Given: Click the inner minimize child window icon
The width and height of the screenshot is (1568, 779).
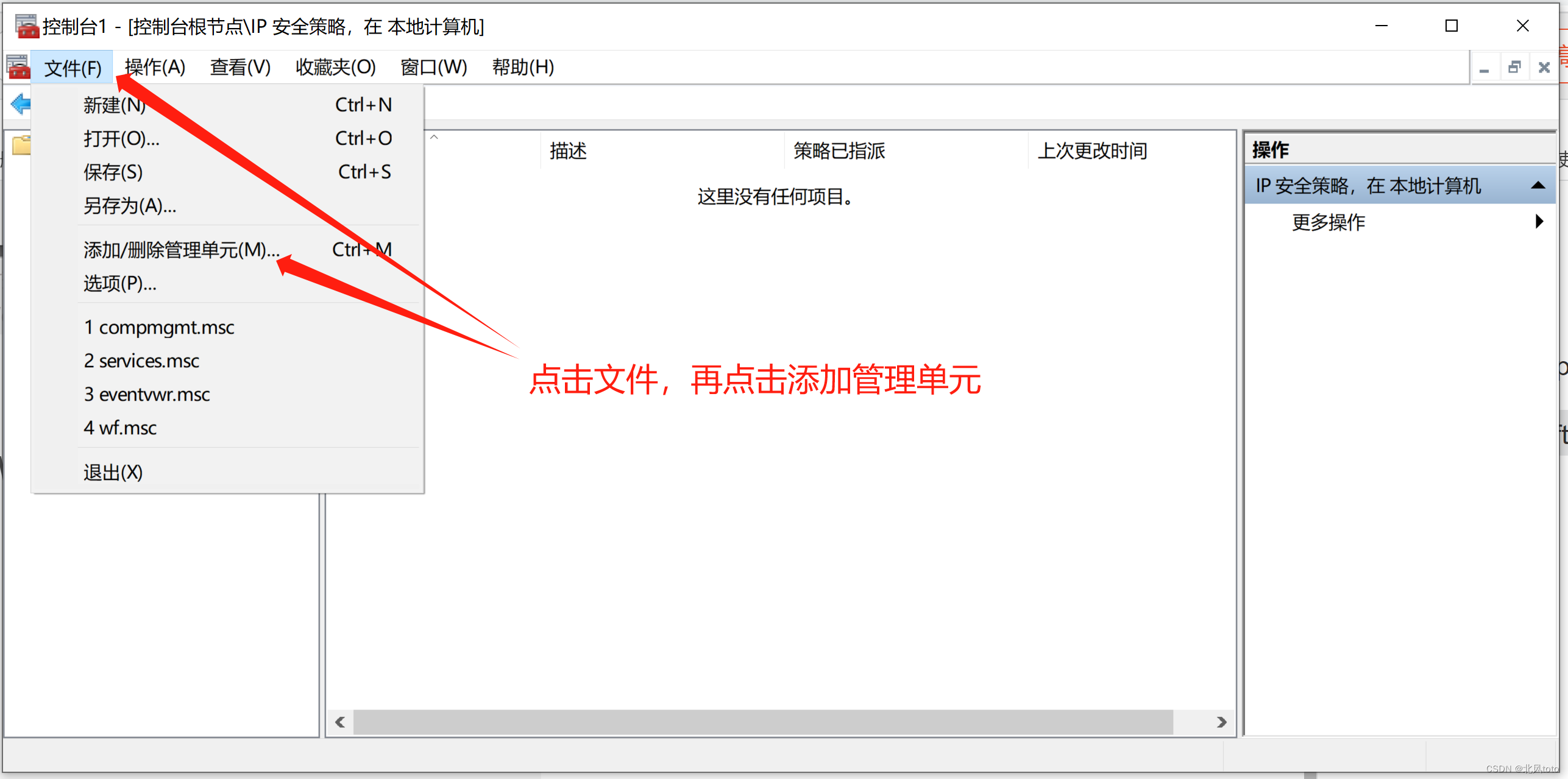Looking at the screenshot, I should click(x=1485, y=68).
